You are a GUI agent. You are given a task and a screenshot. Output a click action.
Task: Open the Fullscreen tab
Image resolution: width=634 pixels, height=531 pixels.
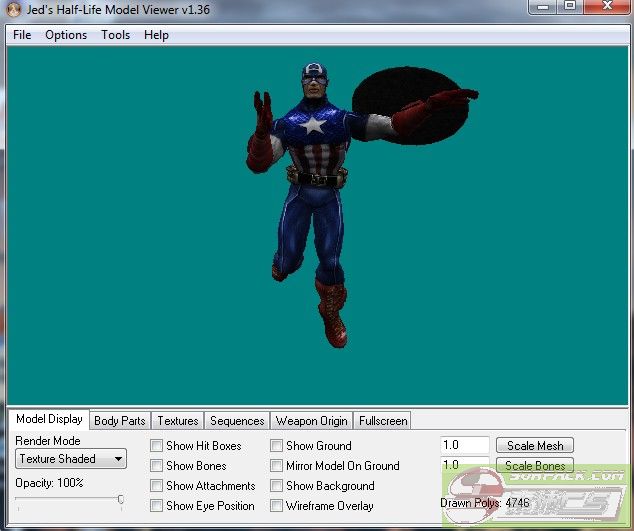(x=382, y=421)
